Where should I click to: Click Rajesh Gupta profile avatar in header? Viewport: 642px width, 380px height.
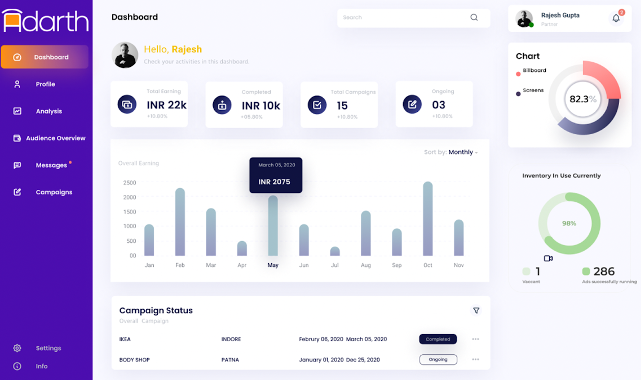pyautogui.click(x=524, y=19)
